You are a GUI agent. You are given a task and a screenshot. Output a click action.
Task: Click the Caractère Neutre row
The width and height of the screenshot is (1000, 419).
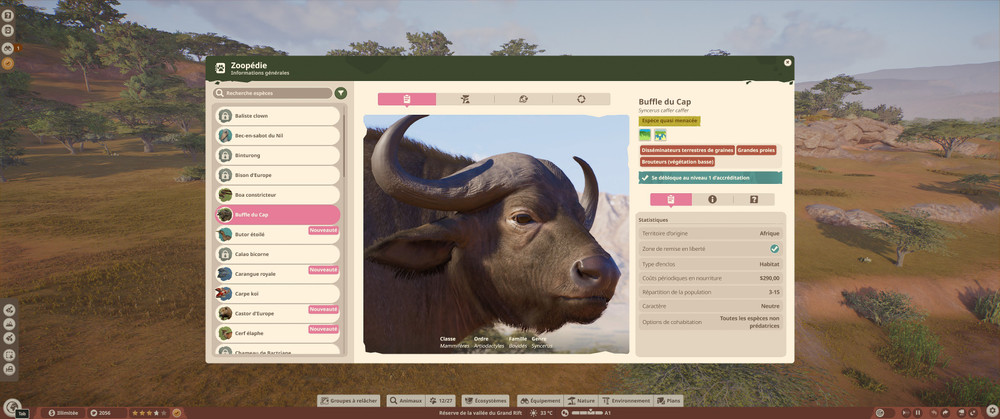[710, 306]
